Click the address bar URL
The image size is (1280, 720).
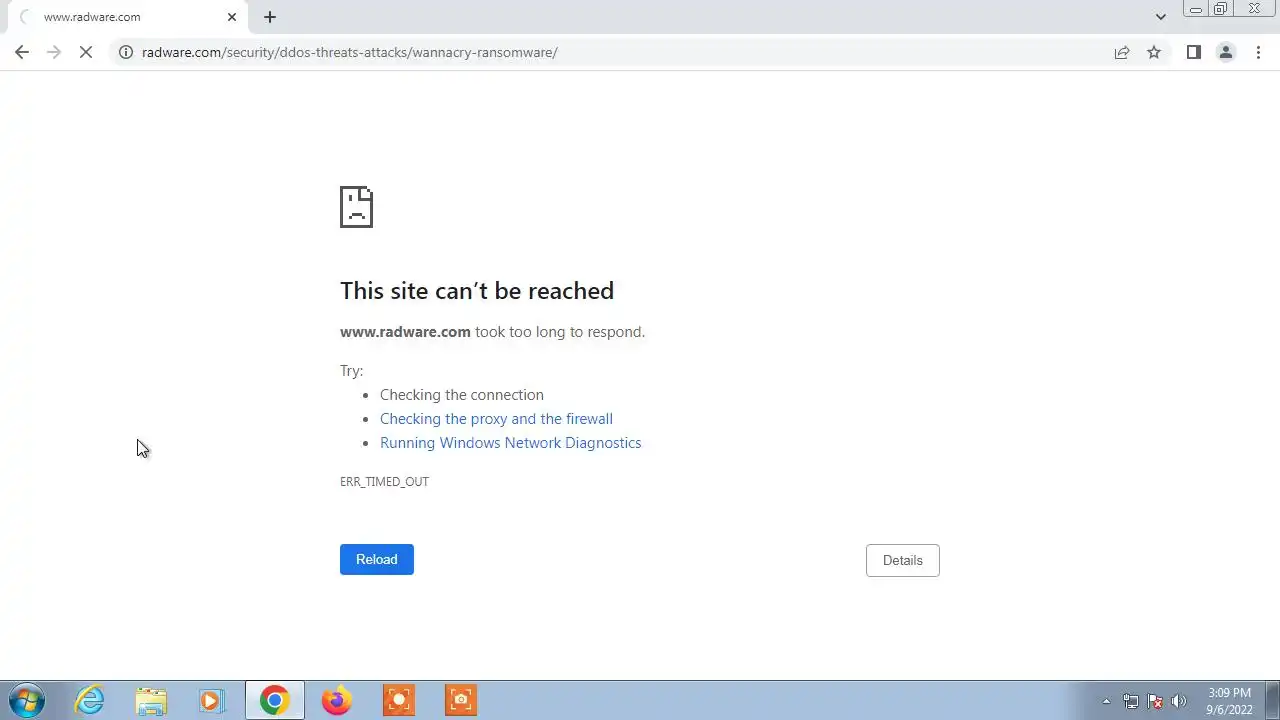tap(350, 52)
